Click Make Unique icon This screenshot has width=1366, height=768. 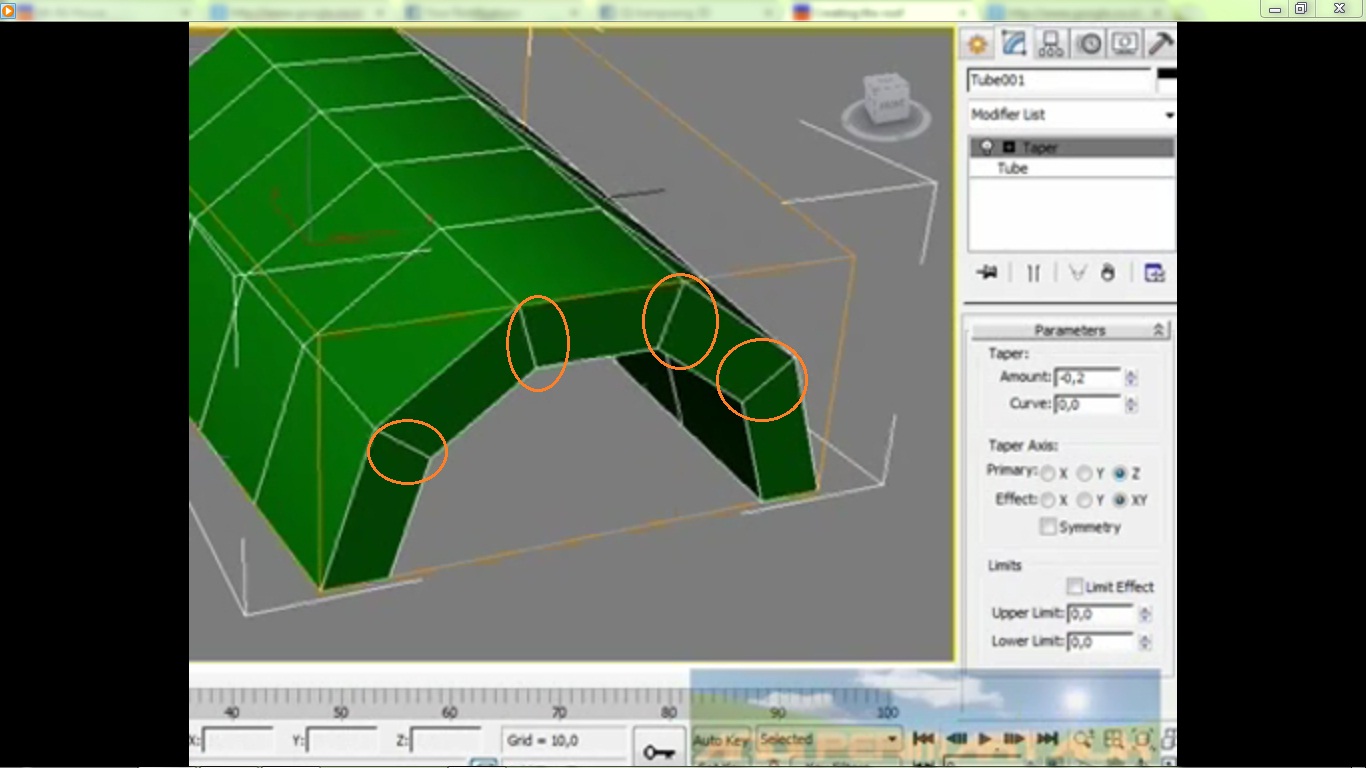point(1077,273)
